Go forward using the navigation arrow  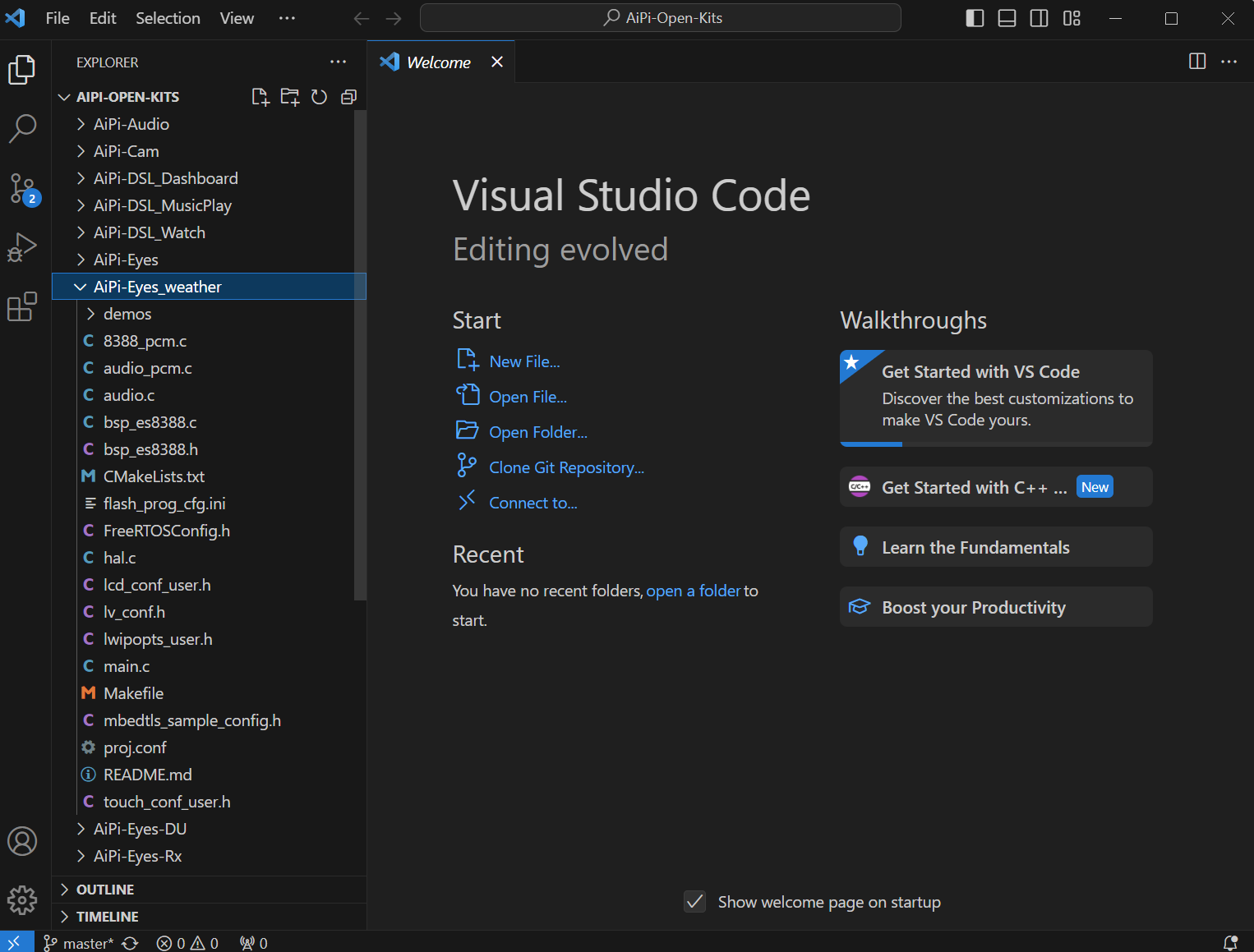click(394, 18)
